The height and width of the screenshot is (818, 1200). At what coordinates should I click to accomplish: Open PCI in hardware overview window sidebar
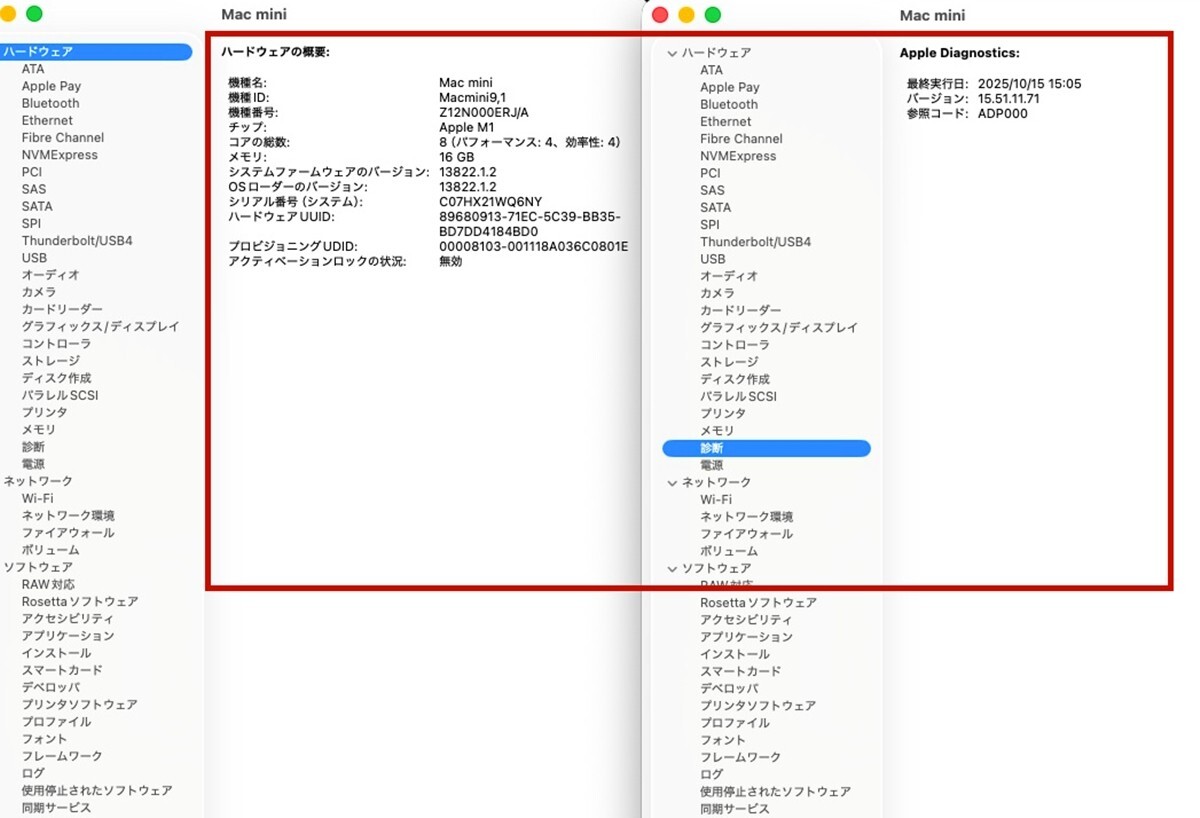pyautogui.click(x=32, y=172)
